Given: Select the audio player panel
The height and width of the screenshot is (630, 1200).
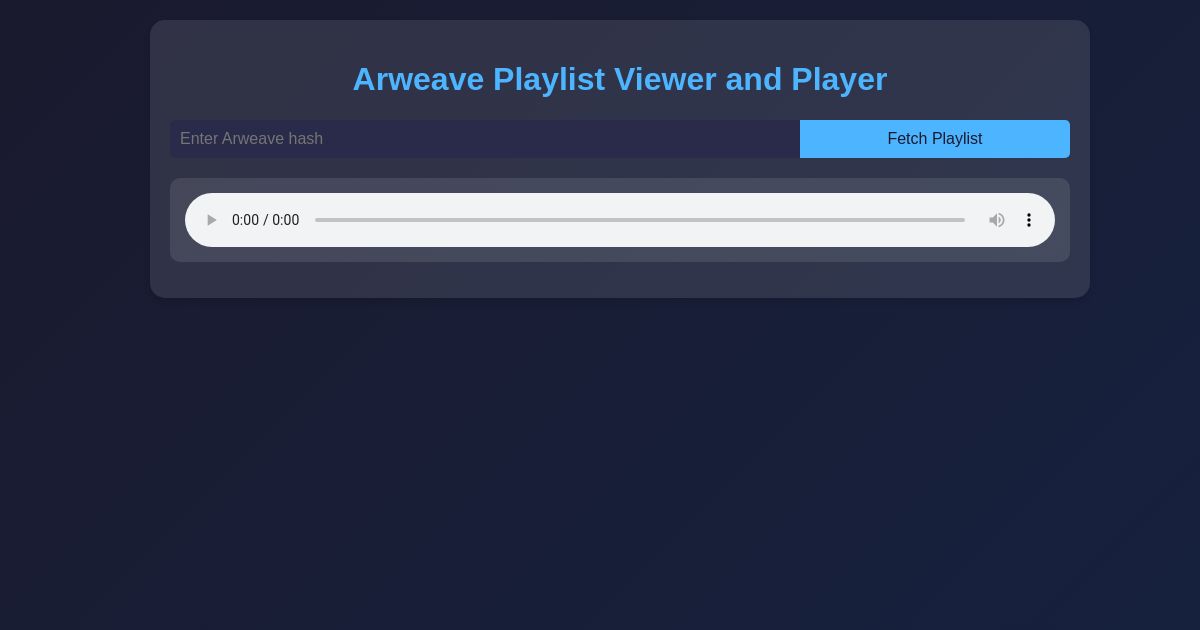Looking at the screenshot, I should coord(620,220).
